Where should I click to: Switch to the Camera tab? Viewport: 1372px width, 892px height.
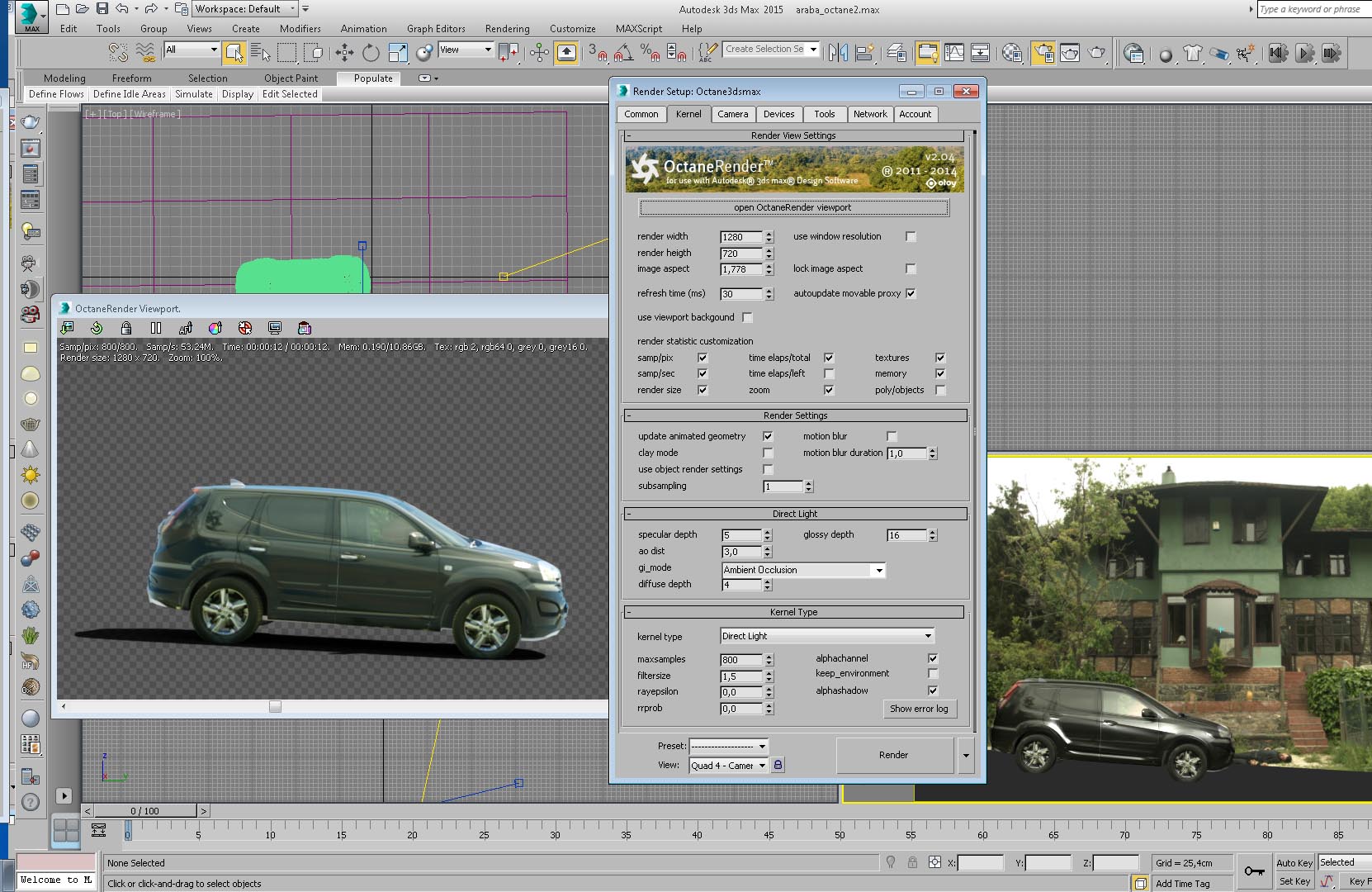click(732, 114)
